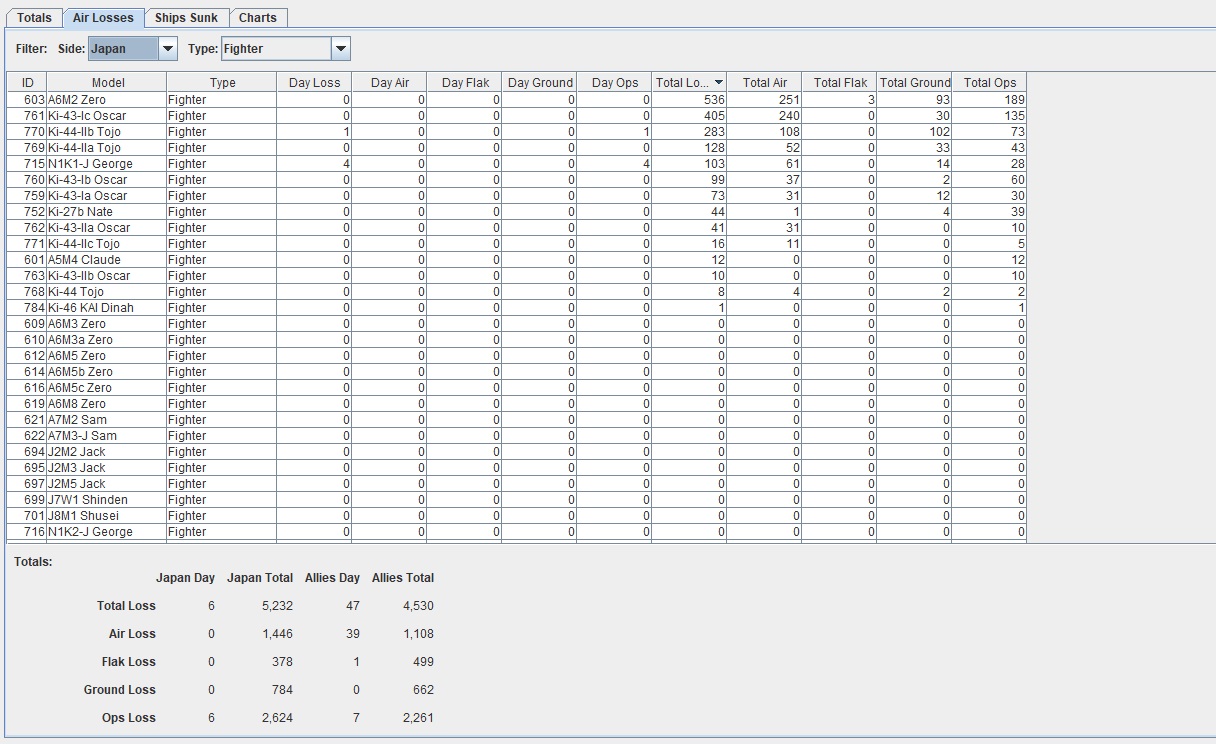Click the Total Air value 251 cell
Screen dimensions: 1216x744
pyautogui.click(x=764, y=100)
